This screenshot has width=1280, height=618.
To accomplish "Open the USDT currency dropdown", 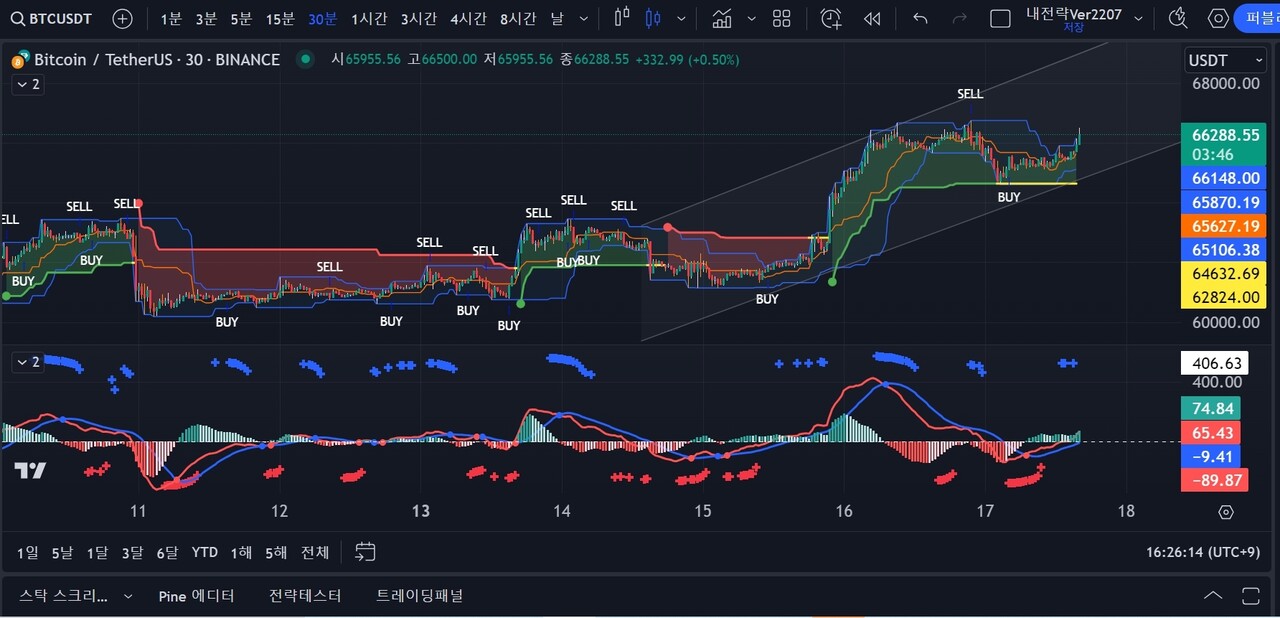I will (1224, 60).
